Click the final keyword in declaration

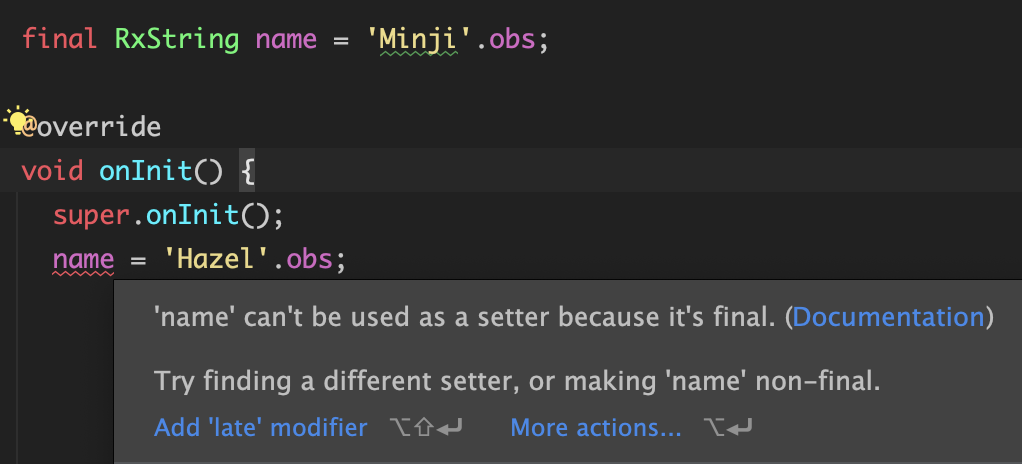coord(59,40)
